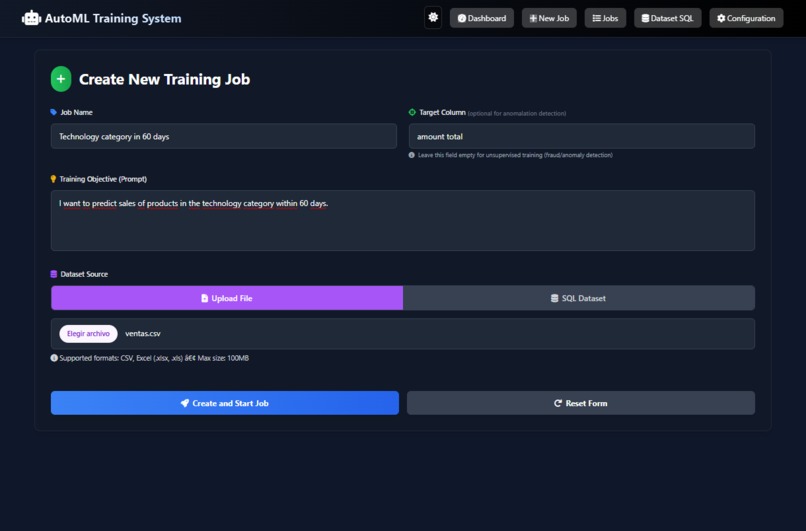Focus the Target Column input field
This screenshot has width=806, height=531.
pyautogui.click(x=581, y=136)
